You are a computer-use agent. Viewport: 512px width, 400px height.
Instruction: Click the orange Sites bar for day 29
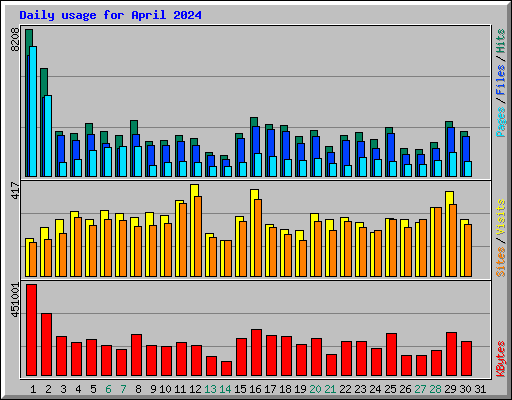[453, 240]
